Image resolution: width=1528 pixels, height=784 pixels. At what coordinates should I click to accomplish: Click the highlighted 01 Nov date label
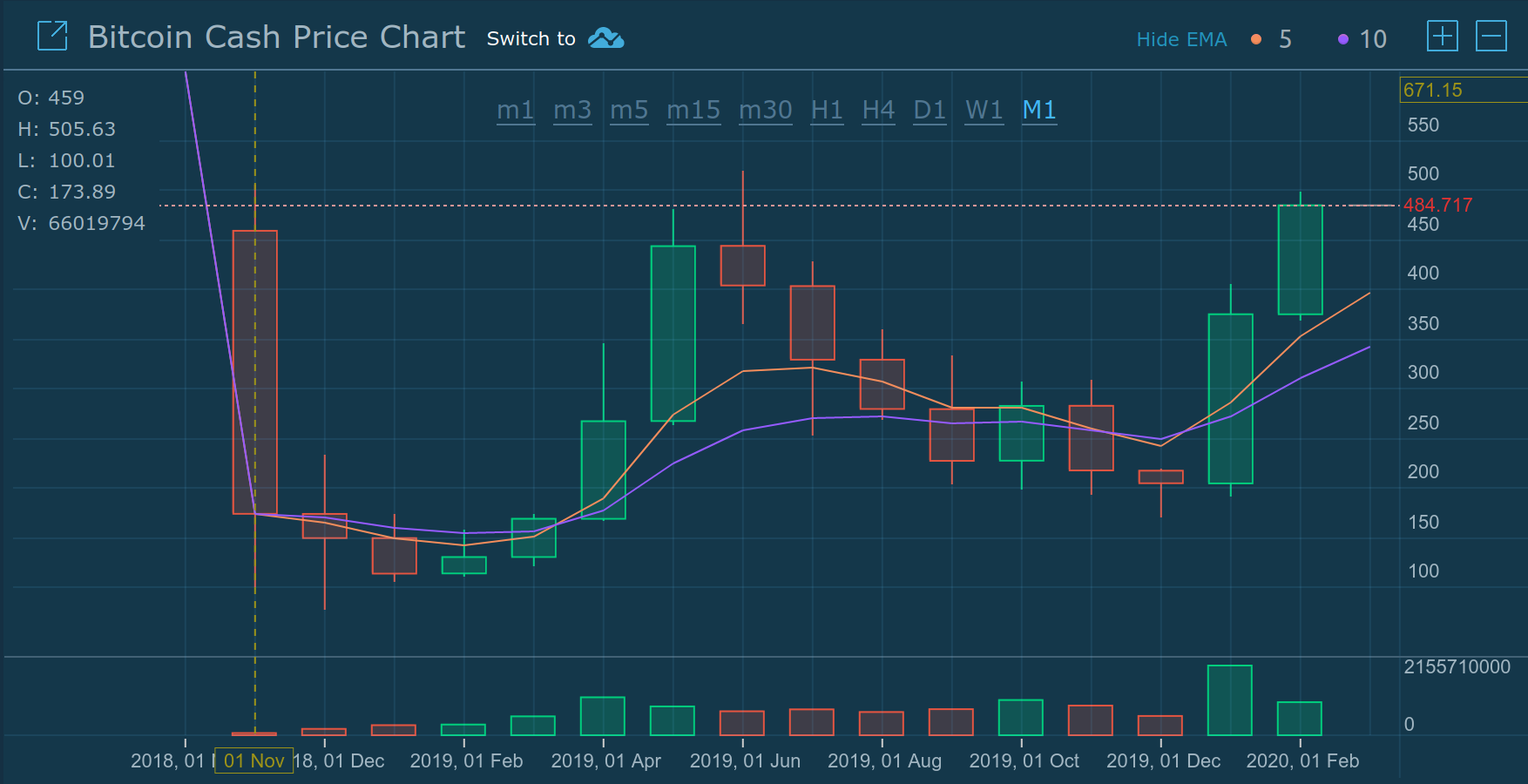coord(254,760)
